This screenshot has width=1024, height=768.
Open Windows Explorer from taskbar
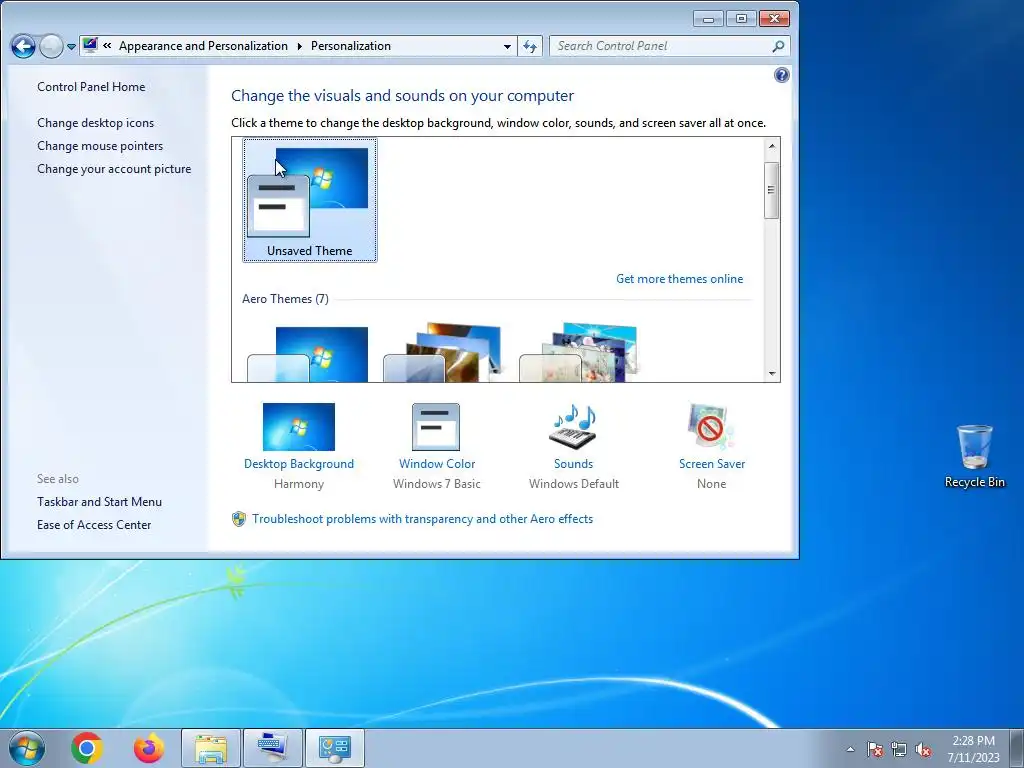(211, 748)
